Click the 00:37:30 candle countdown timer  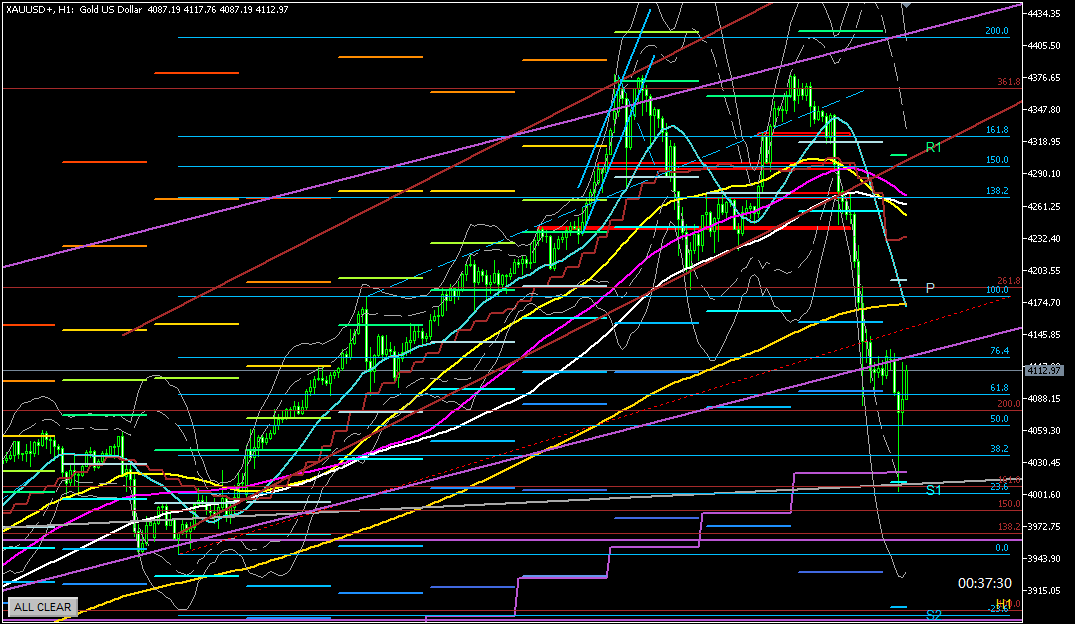(984, 583)
